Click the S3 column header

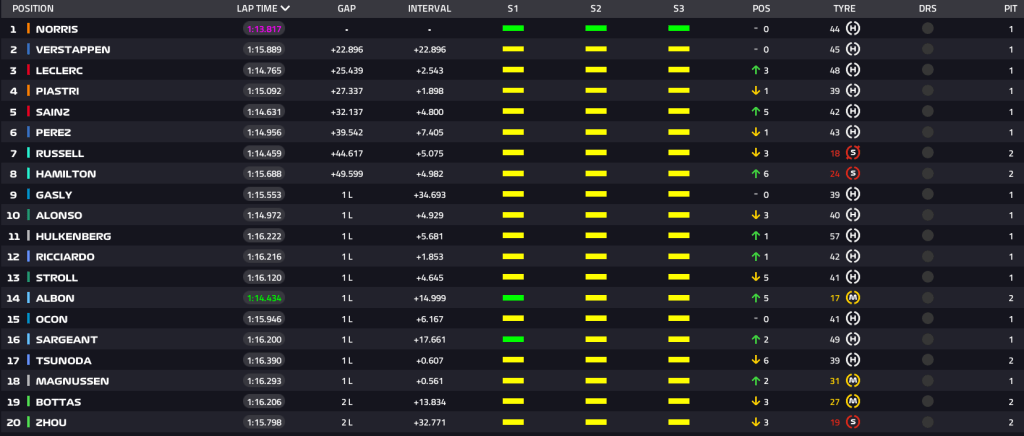679,8
